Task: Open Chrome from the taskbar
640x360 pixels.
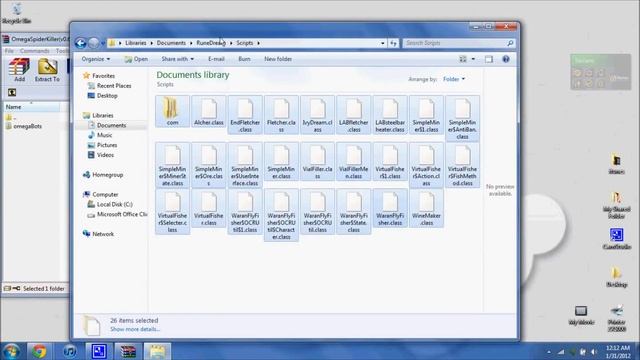Action: coord(40,351)
